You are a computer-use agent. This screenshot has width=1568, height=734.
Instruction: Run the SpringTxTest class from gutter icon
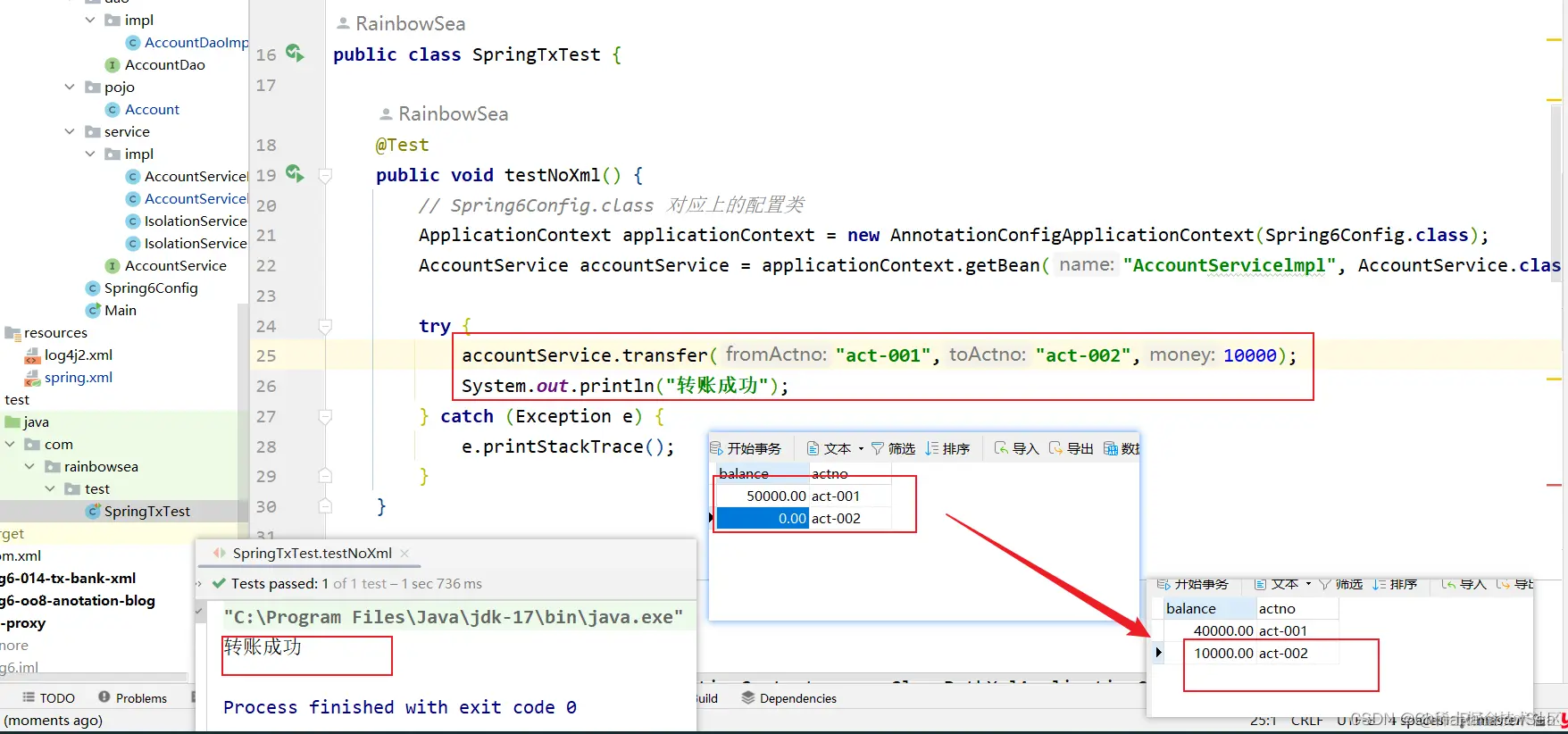click(295, 53)
